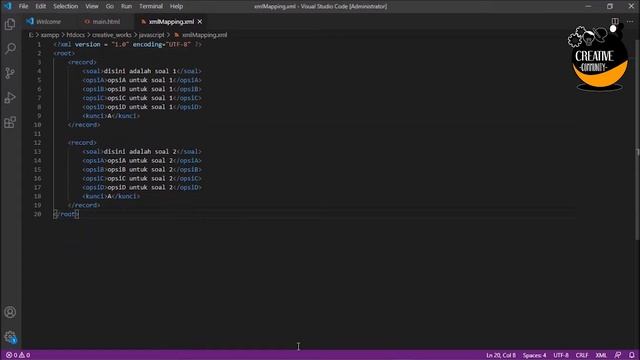Close the xmlMapping.xml tab
This screenshot has height=360, width=640.
pos(200,22)
